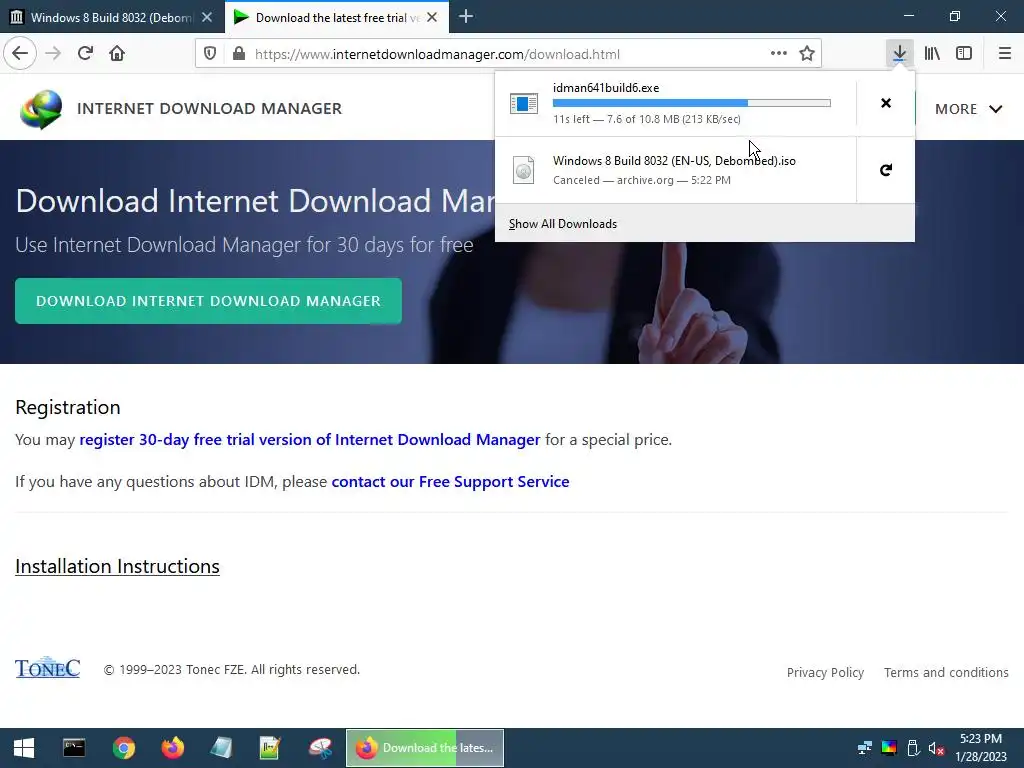Viewport: 1024px width, 768px height.
Task: View site security via padlock icon
Action: (x=239, y=54)
